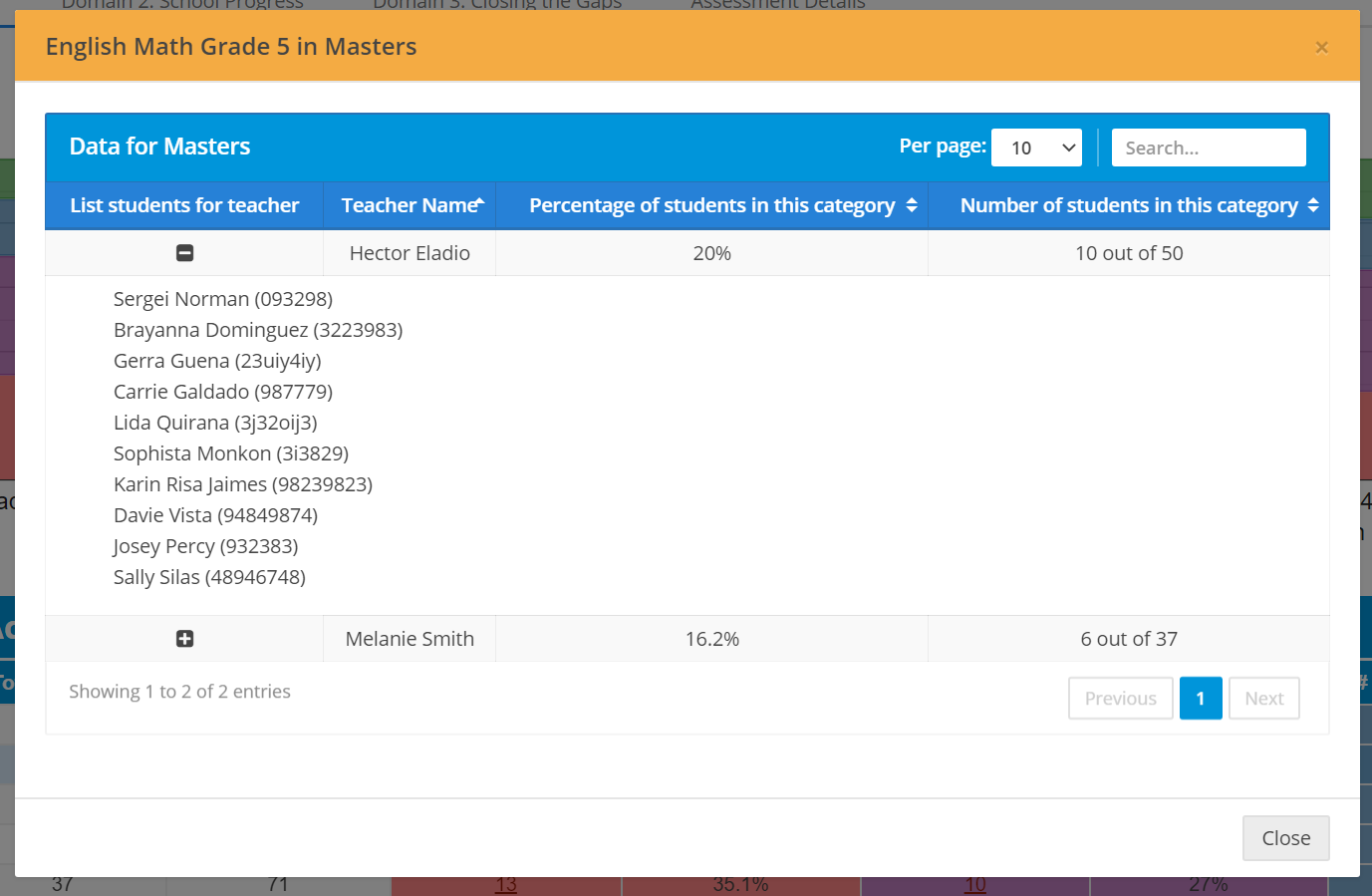Click the Close button

click(1285, 838)
